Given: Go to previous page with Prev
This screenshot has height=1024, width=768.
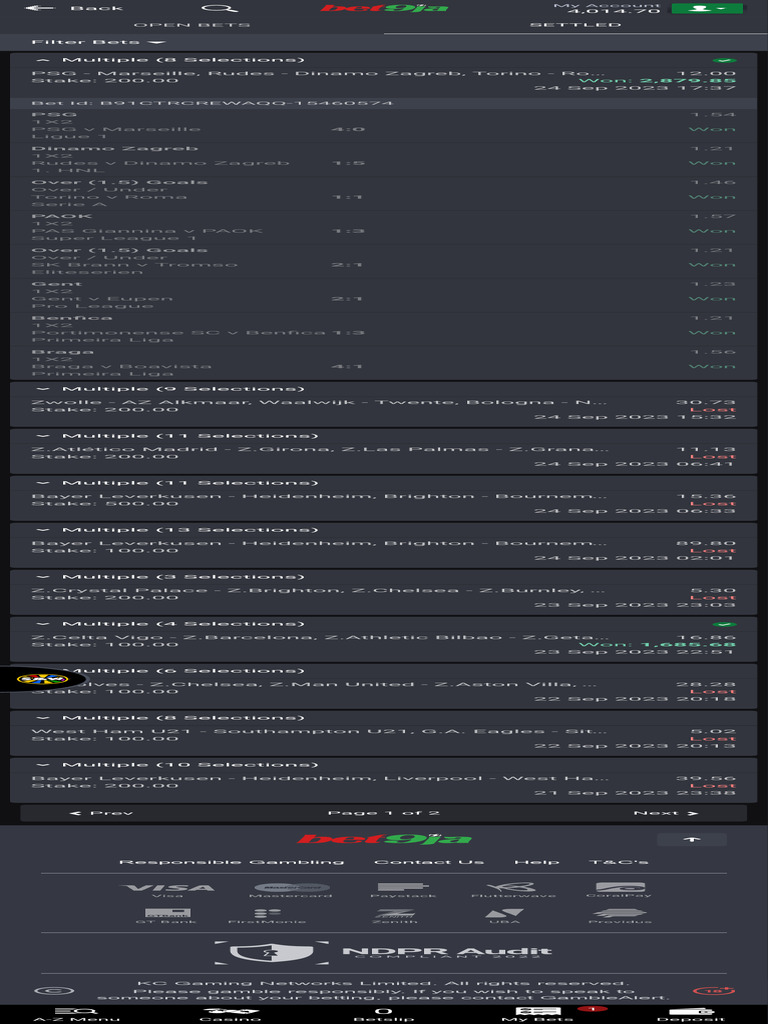Looking at the screenshot, I should point(101,813).
